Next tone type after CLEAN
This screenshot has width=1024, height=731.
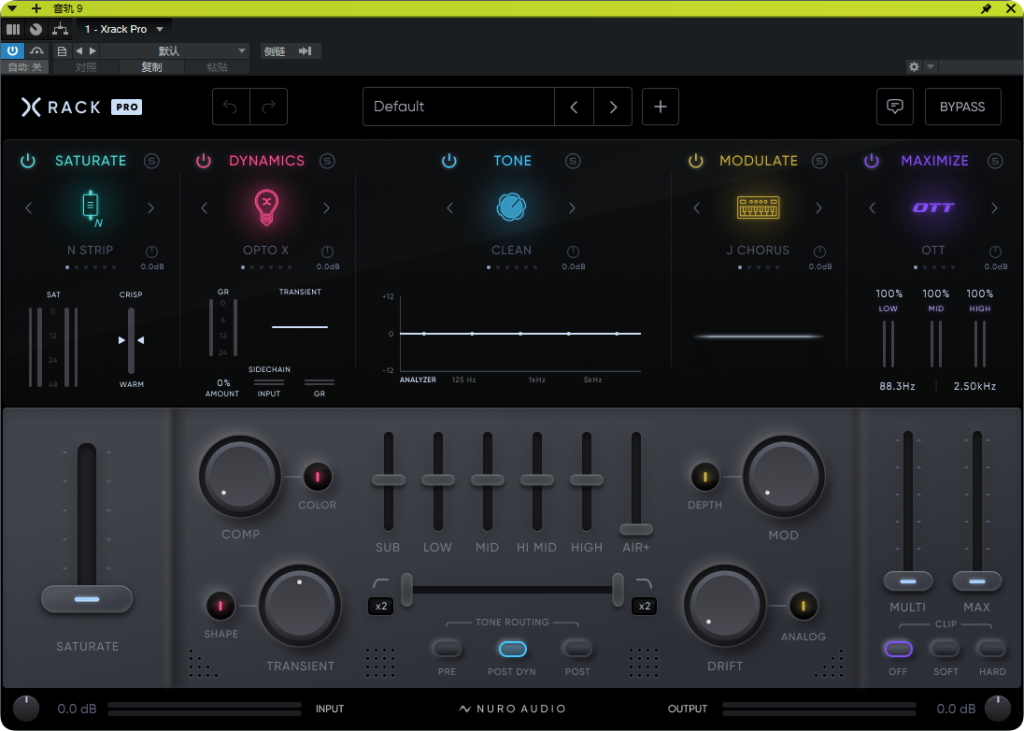click(x=572, y=208)
